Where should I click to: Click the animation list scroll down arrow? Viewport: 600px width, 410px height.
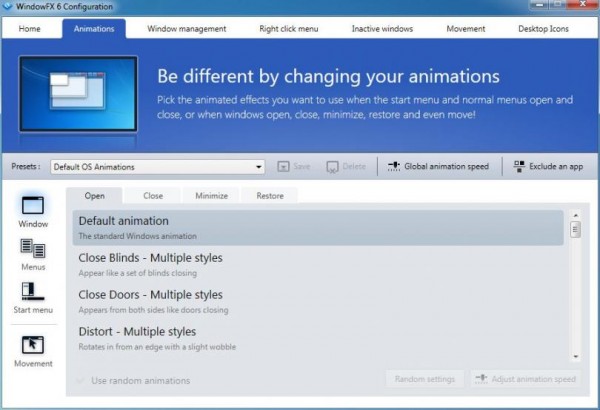coord(576,356)
